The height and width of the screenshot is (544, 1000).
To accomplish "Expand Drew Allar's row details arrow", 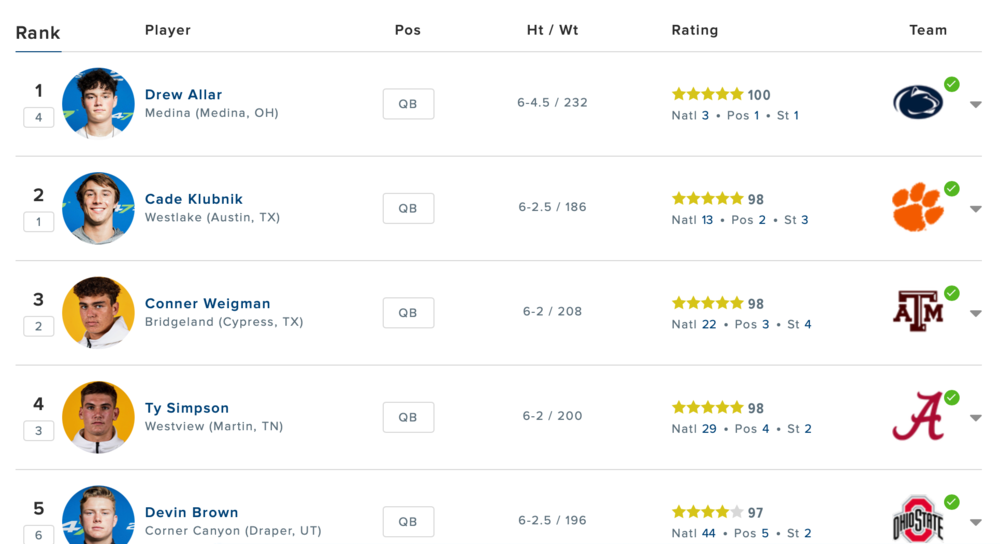I will coord(976,104).
